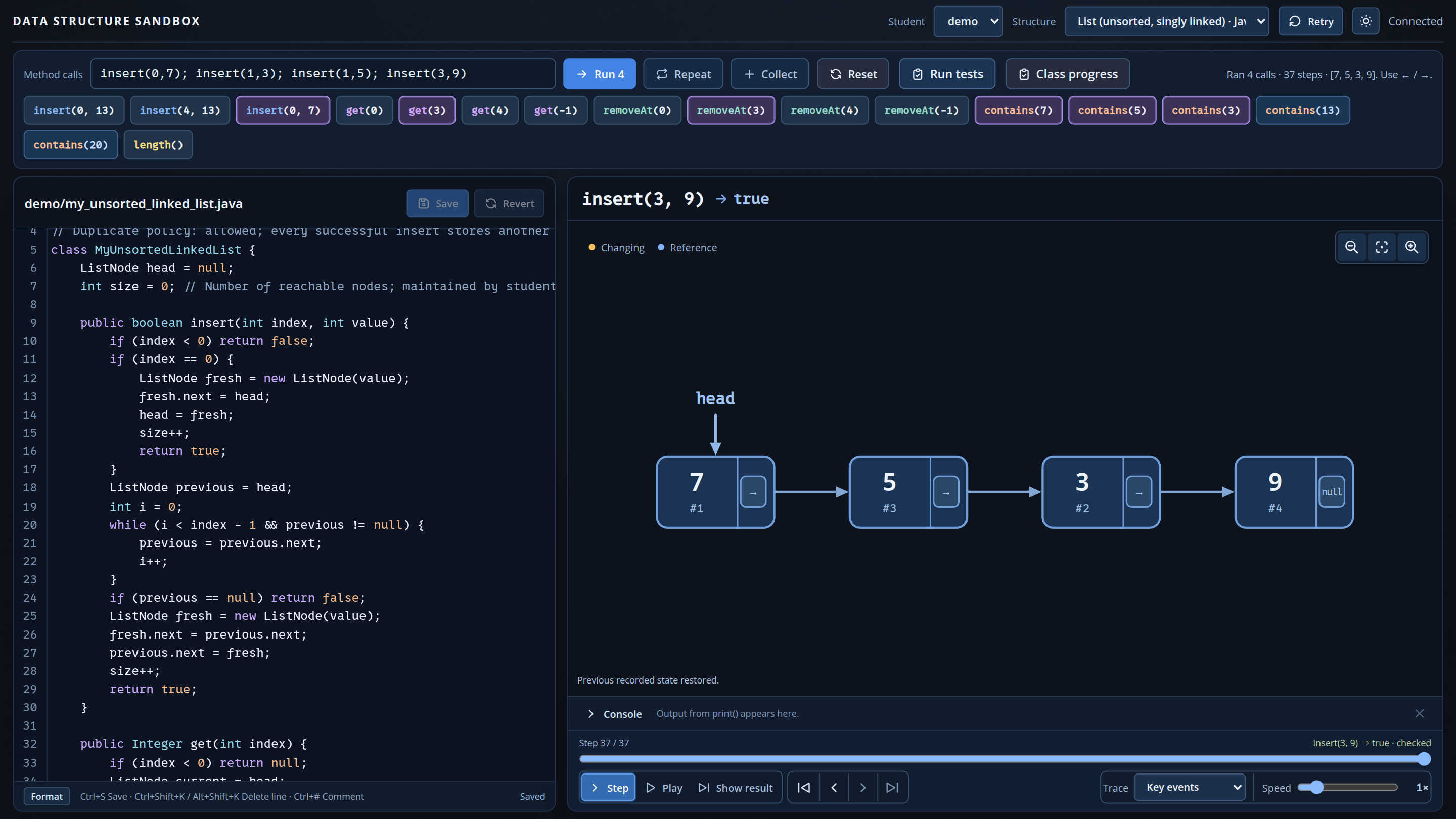1456x819 pixels.
Task: Jump to first step icon
Action: point(804,787)
